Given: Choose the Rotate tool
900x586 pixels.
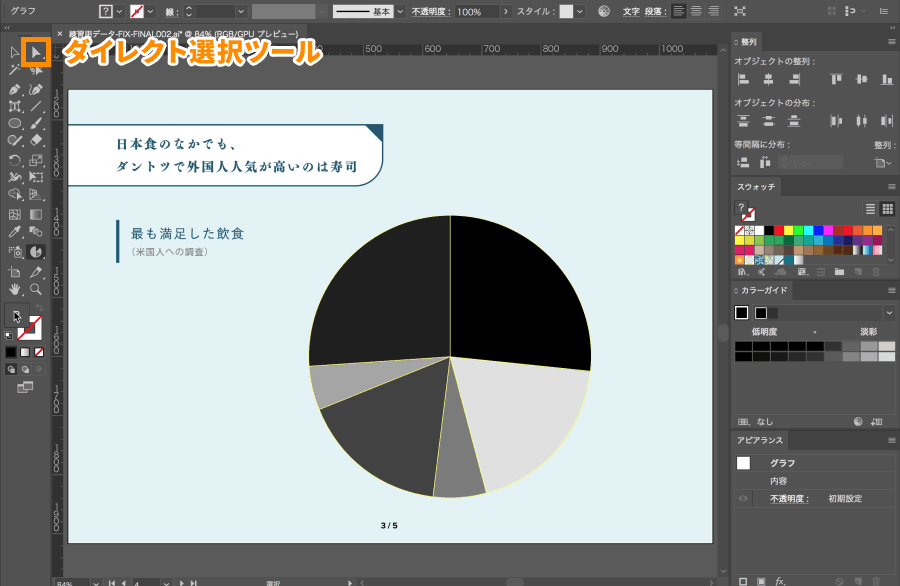Looking at the screenshot, I should pyautogui.click(x=14, y=160).
